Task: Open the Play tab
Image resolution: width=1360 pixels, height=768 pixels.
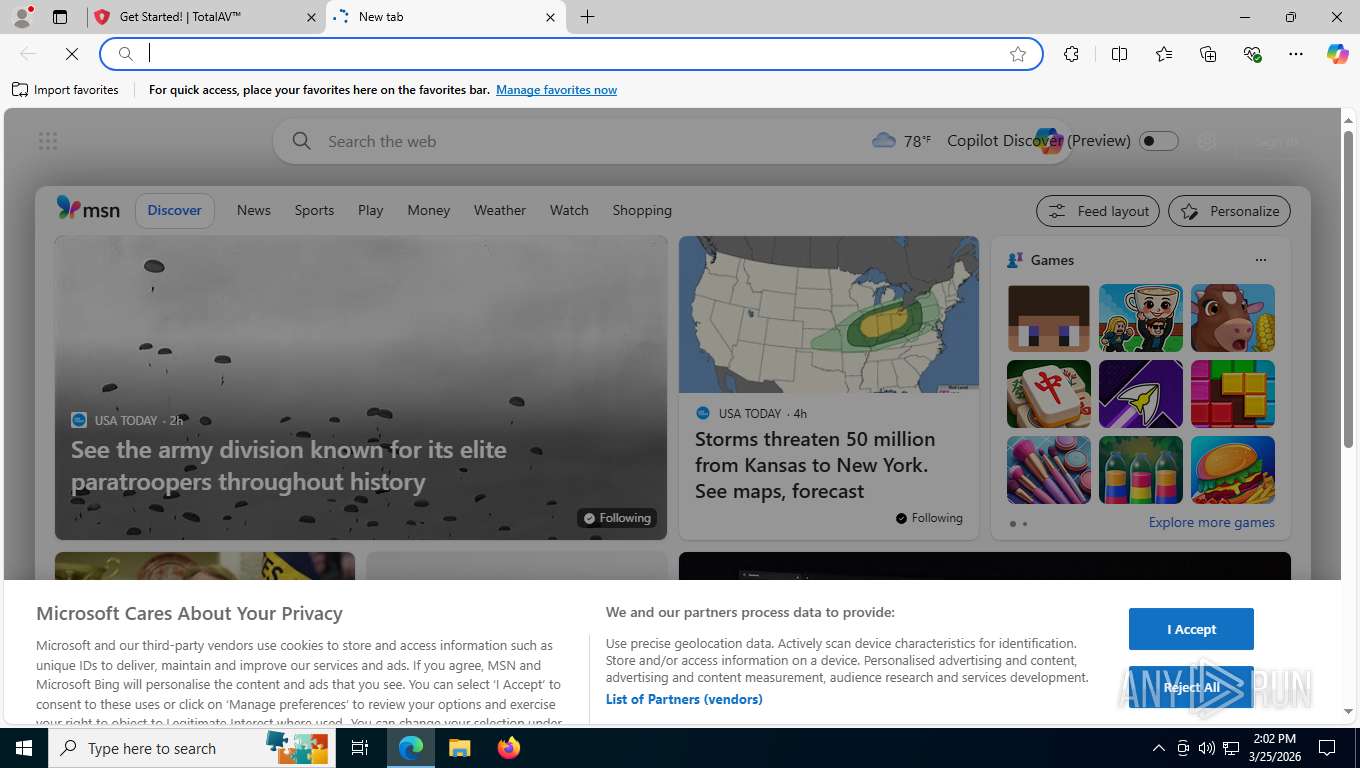Action: click(371, 210)
